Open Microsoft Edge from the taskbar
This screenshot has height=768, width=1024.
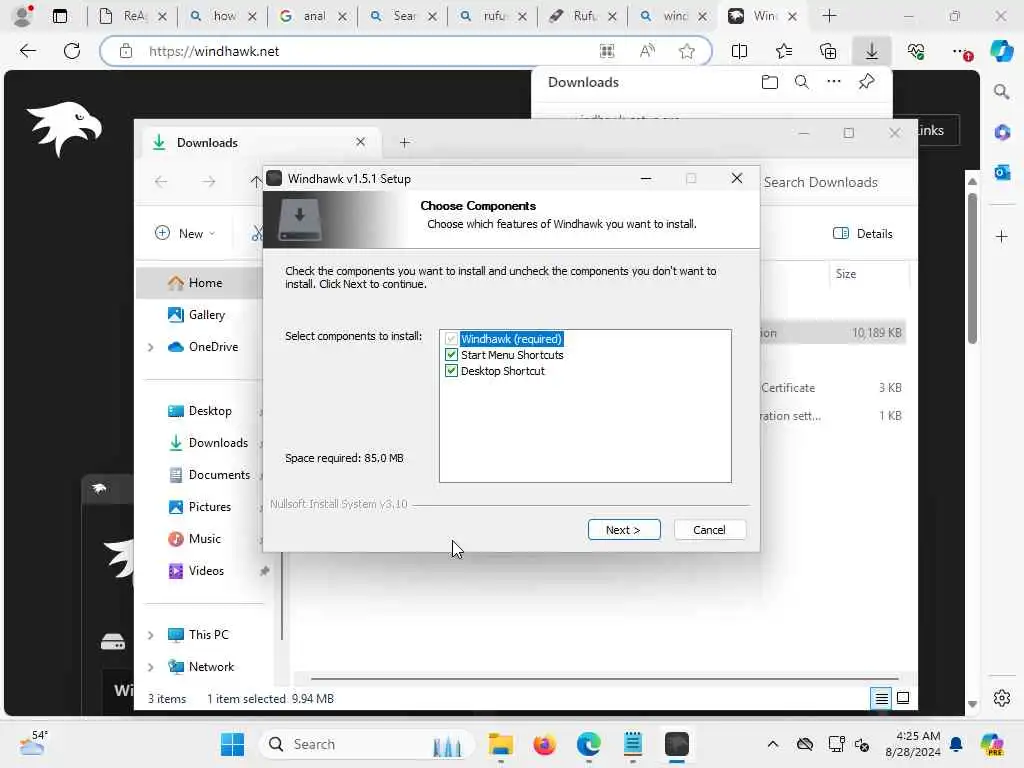[588, 744]
